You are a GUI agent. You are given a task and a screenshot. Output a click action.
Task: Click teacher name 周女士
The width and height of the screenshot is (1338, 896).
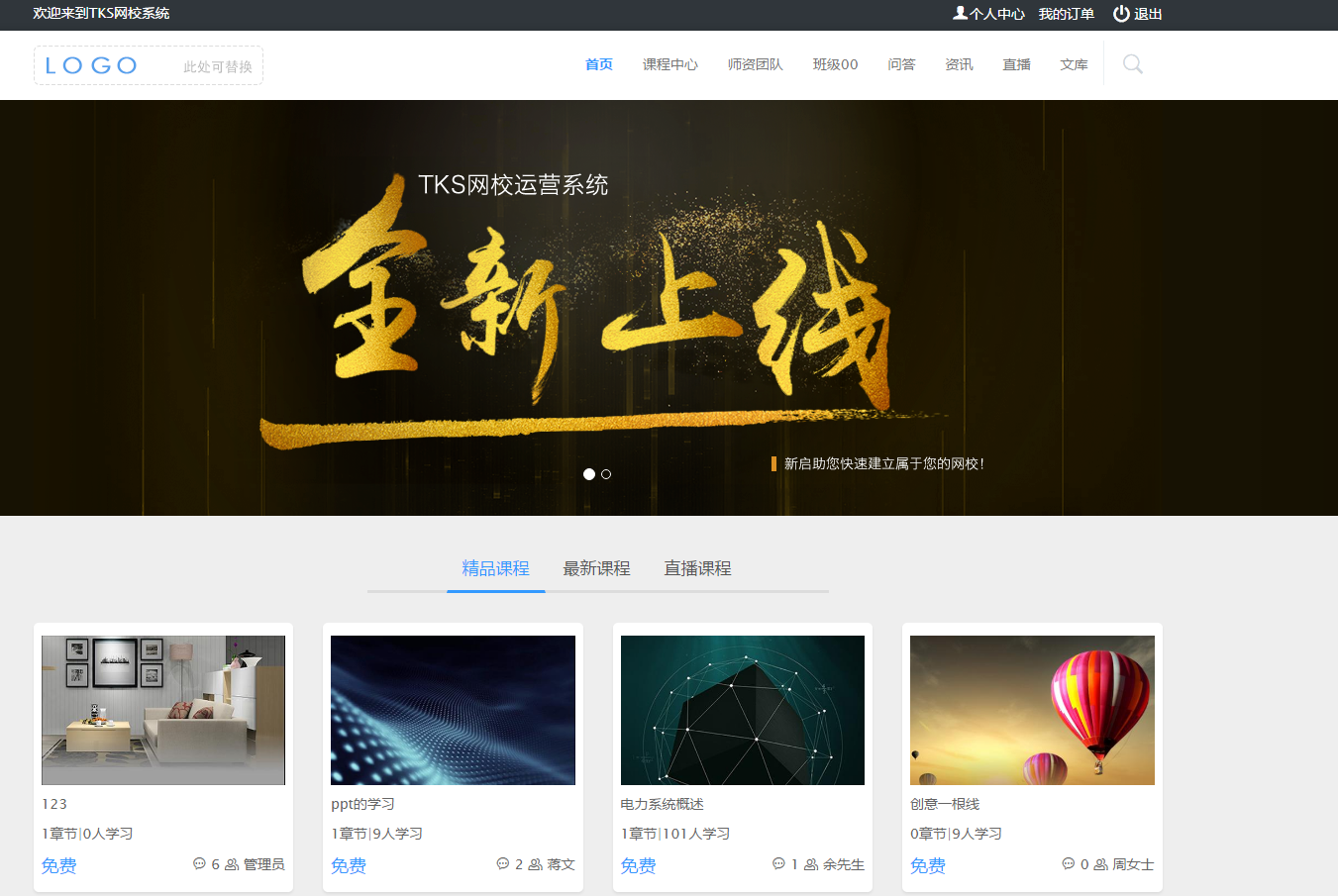coord(1134,864)
